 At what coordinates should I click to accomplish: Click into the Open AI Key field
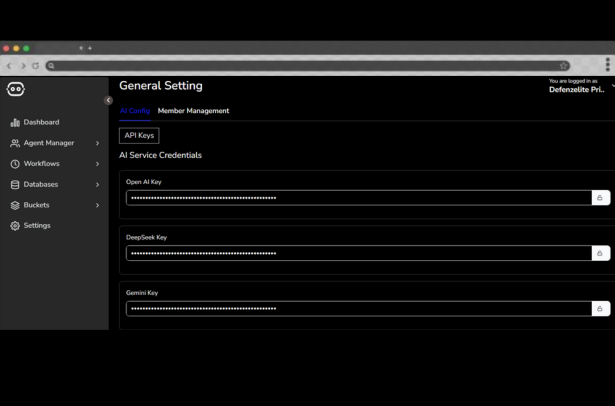pos(358,198)
